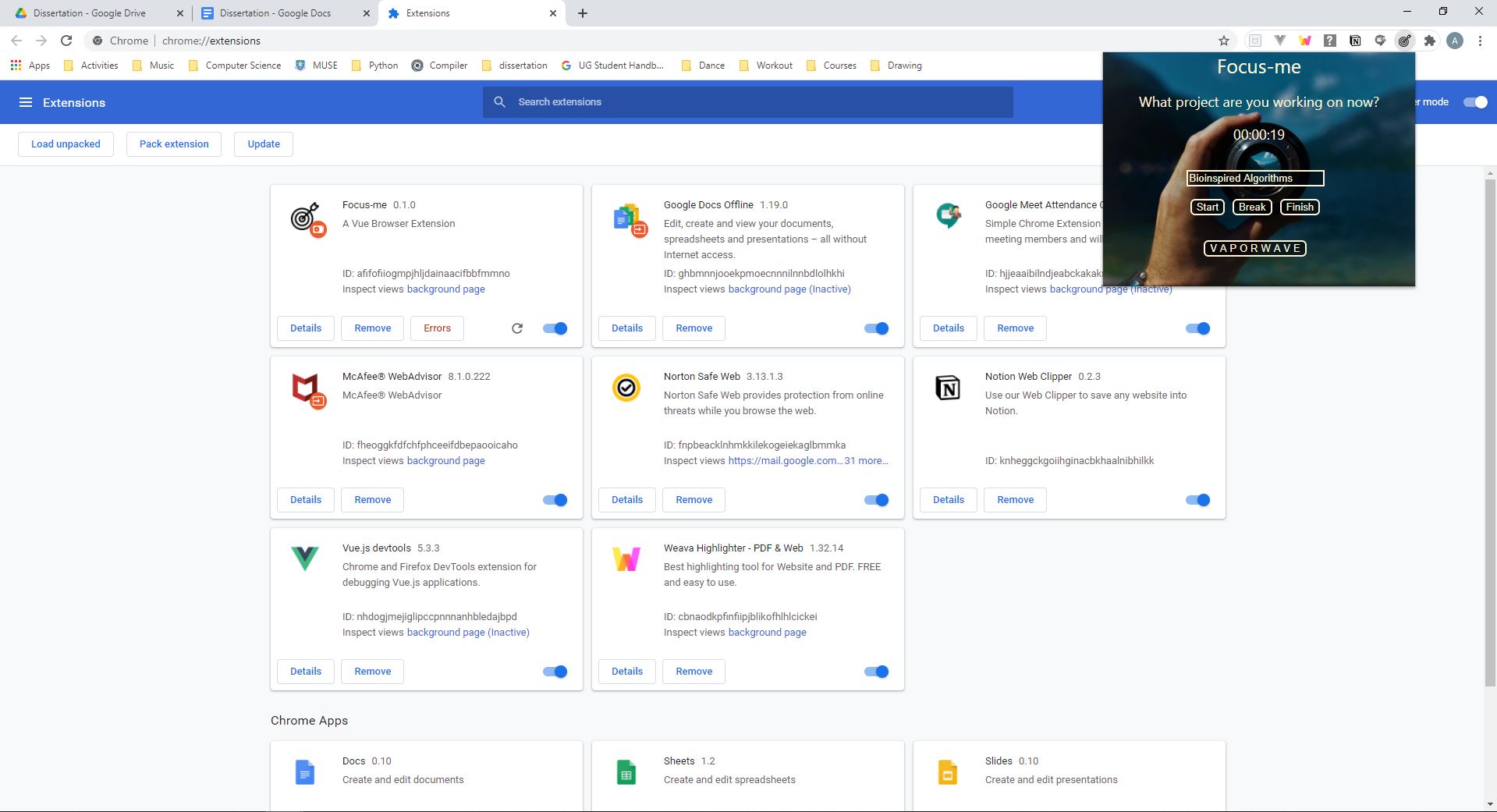Toggle off Developer mode
Viewport: 1497px width, 812px height.
(1476, 102)
